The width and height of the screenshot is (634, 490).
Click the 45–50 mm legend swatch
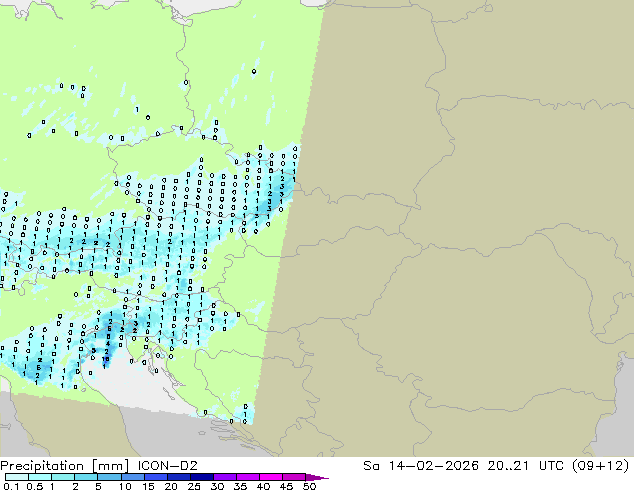[x=294, y=477]
